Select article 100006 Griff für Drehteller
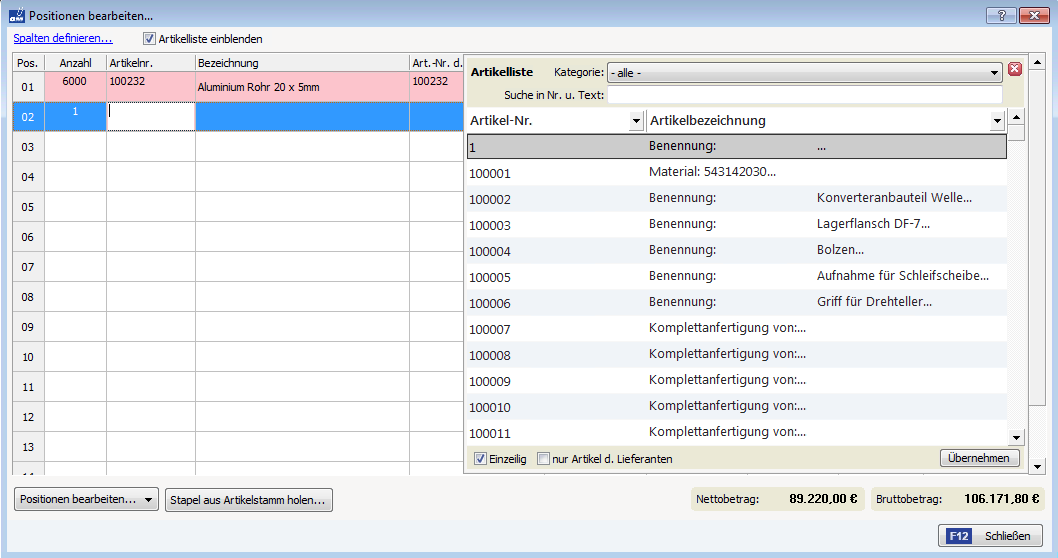Viewport: 1058px width, 558px height. tap(737, 302)
